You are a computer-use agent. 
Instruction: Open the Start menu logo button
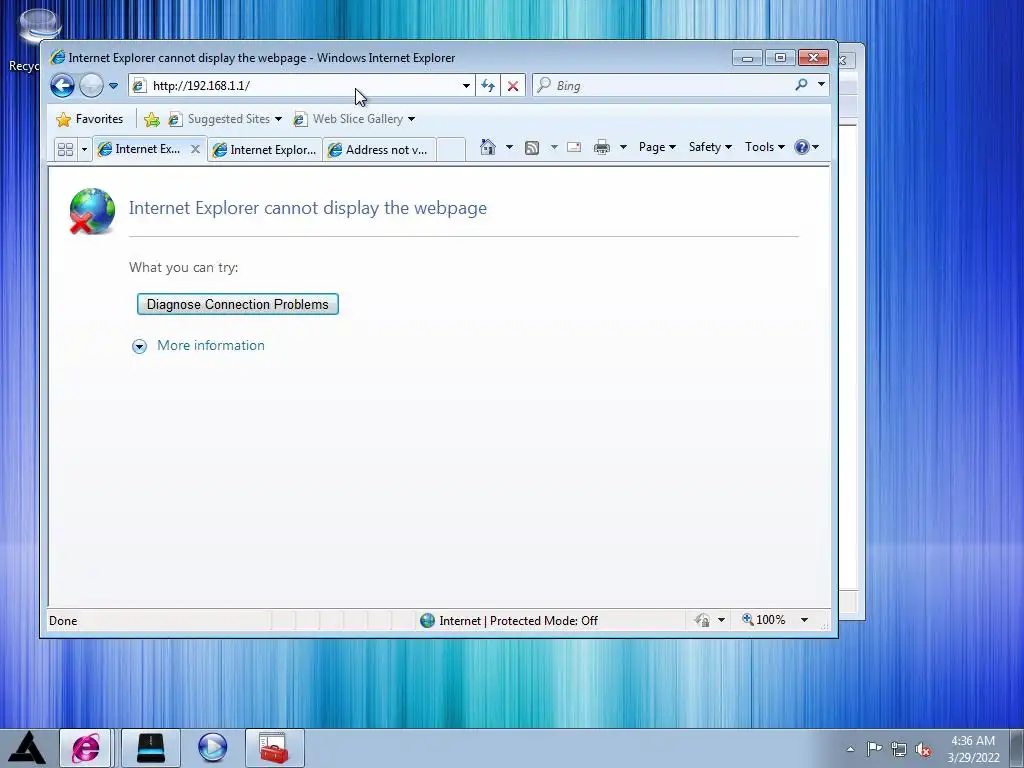tap(27, 748)
